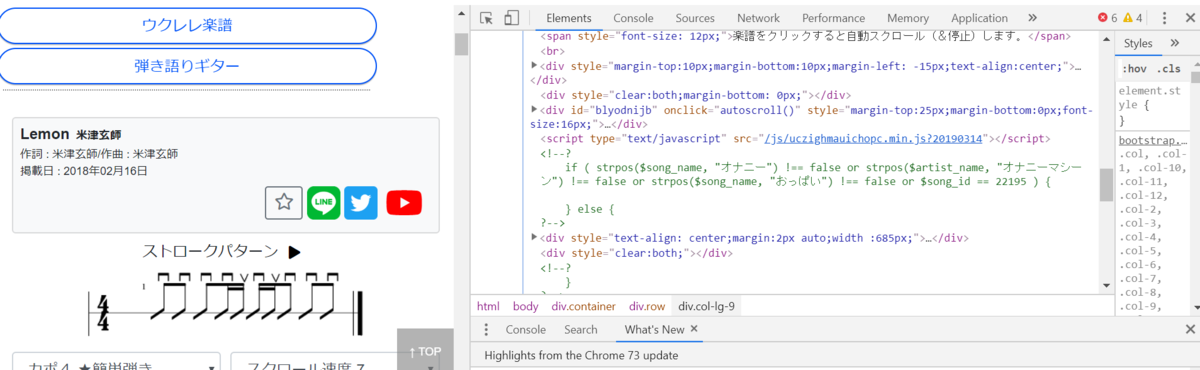Activate the inspect element picker icon
The width and height of the screenshot is (1200, 370).
(487, 18)
